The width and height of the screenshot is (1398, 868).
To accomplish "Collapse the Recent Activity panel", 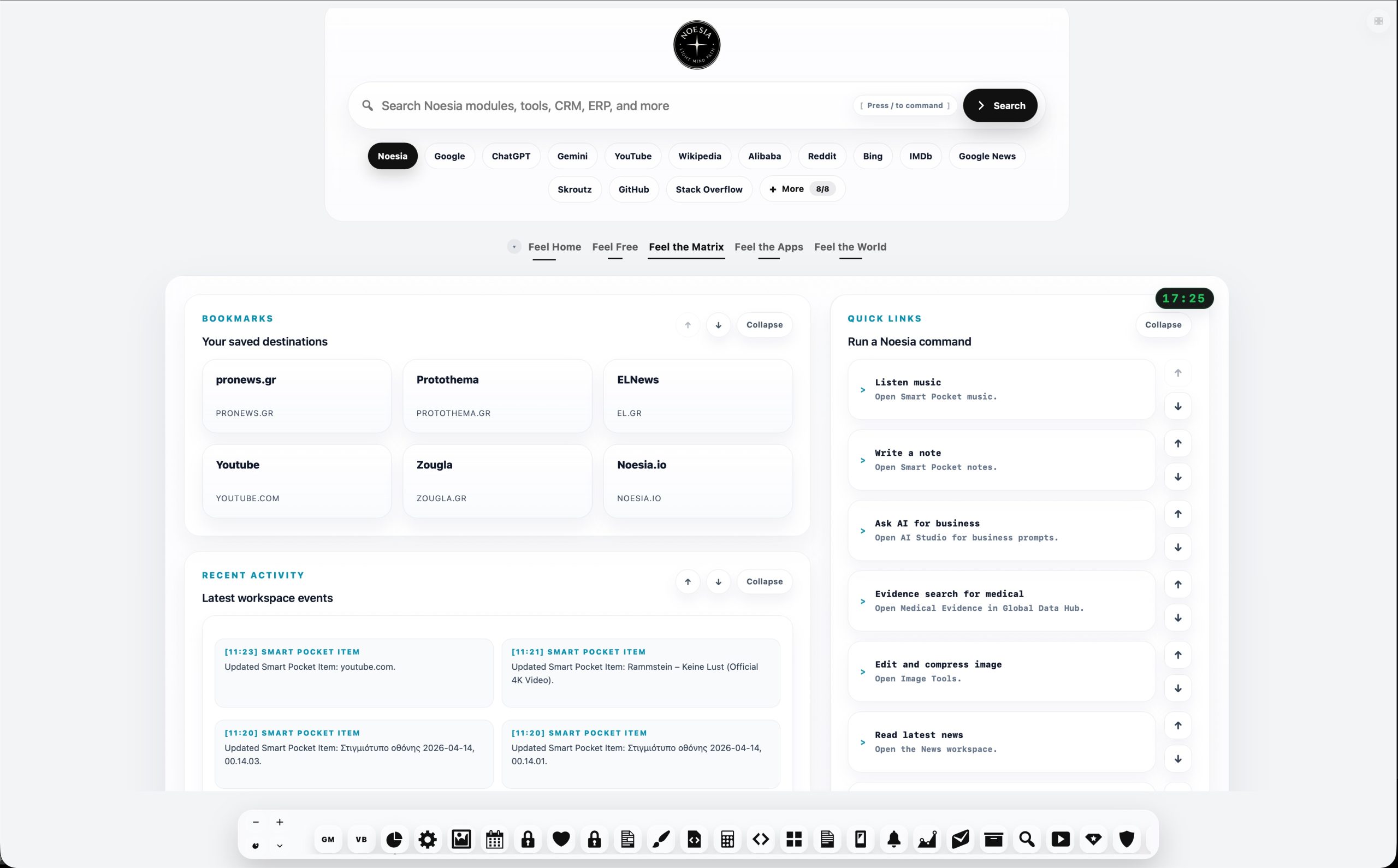I will 764,581.
